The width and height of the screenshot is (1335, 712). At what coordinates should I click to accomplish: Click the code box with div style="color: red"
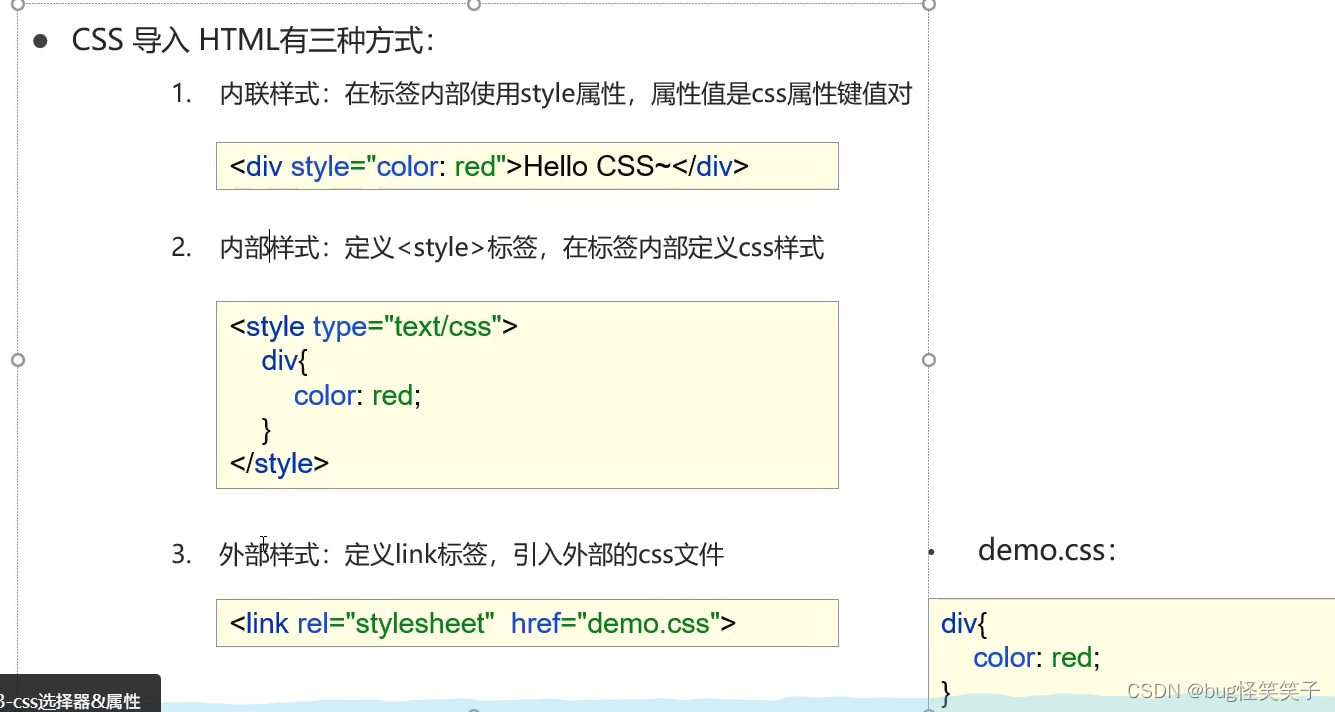[x=527, y=166]
